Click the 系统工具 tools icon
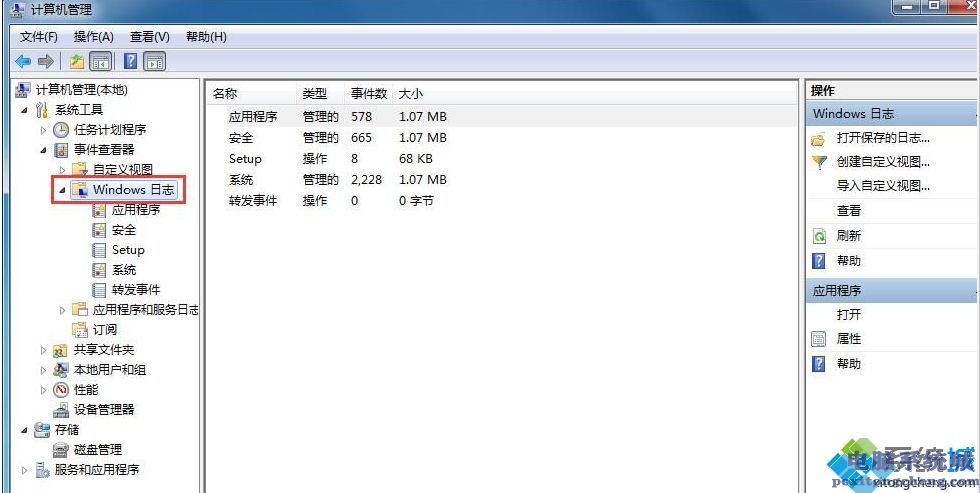Screen dimensions: 980x493 (x=42, y=110)
